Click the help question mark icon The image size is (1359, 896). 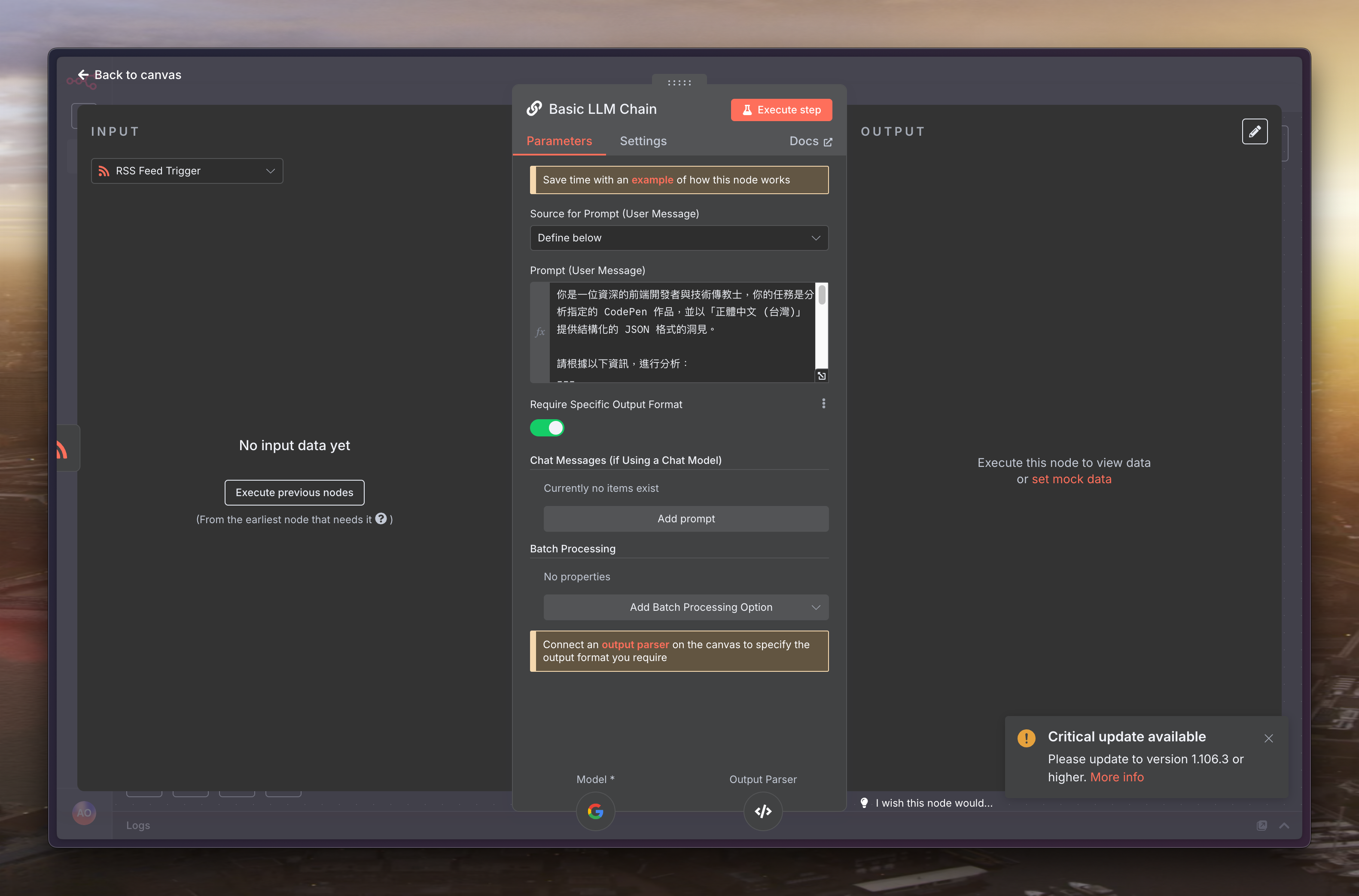click(381, 518)
